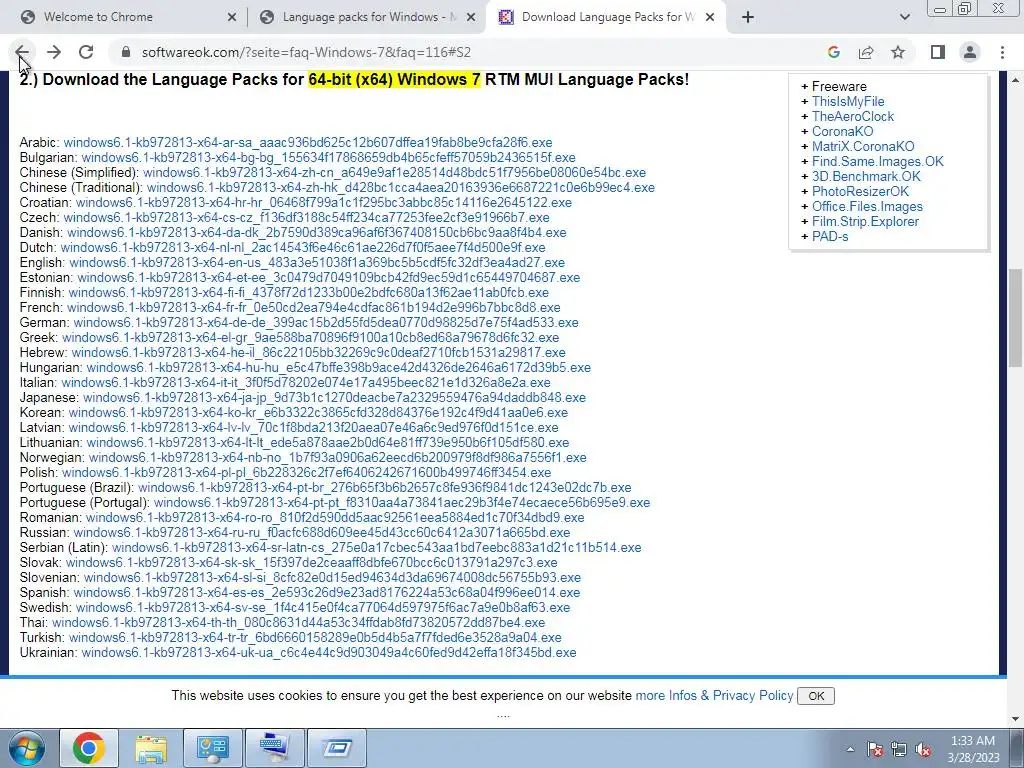1024x768 pixels.
Task: Select the Download Language Packs tab
Action: coord(605,17)
